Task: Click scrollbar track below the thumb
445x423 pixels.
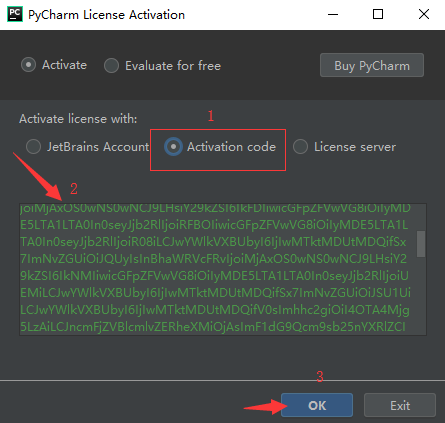Action: pos(421,296)
